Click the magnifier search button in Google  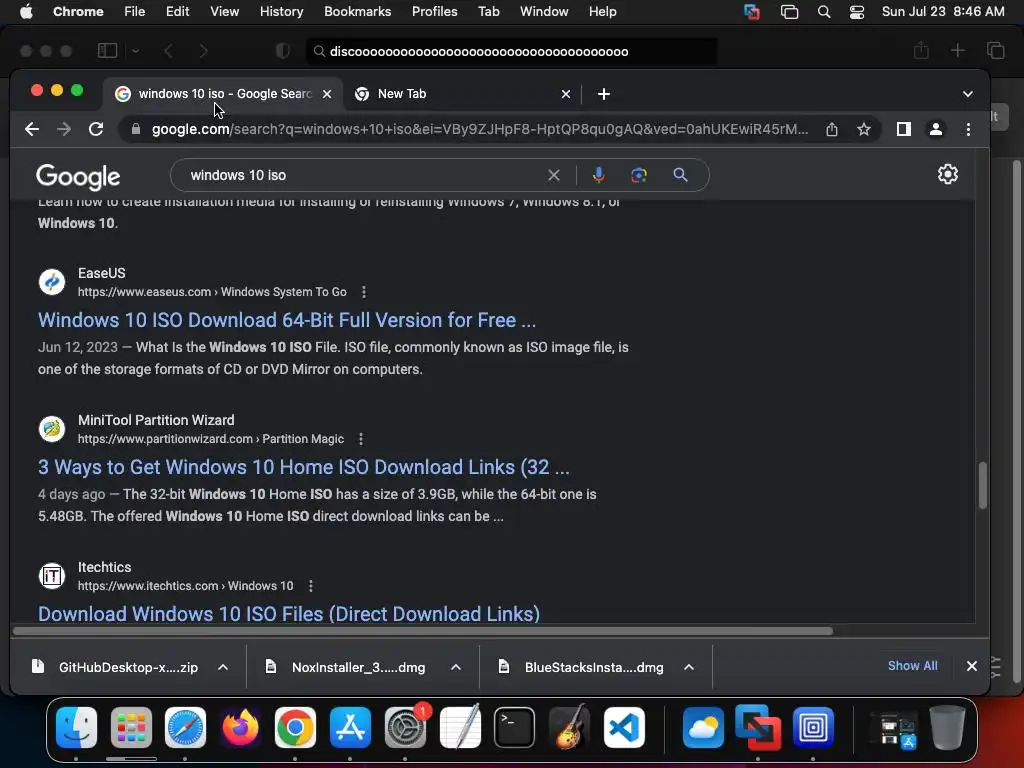[x=680, y=175]
